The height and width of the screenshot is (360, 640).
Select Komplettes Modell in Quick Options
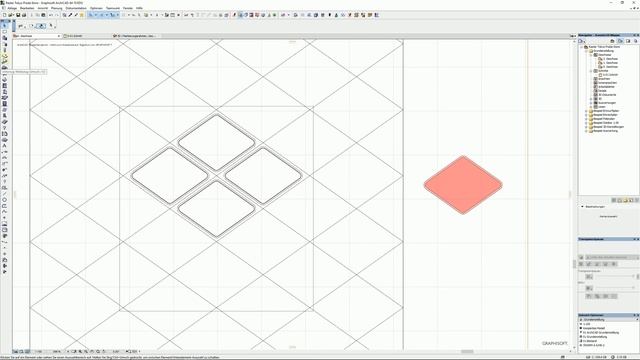pyautogui.click(x=593, y=328)
